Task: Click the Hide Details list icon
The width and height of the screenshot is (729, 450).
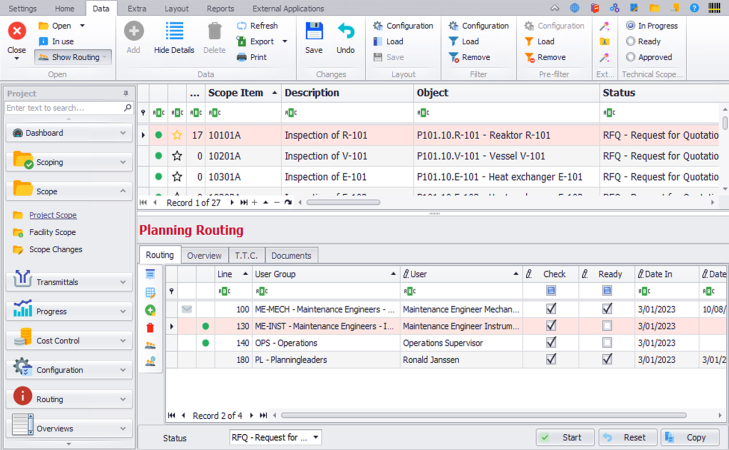Action: 174,31
